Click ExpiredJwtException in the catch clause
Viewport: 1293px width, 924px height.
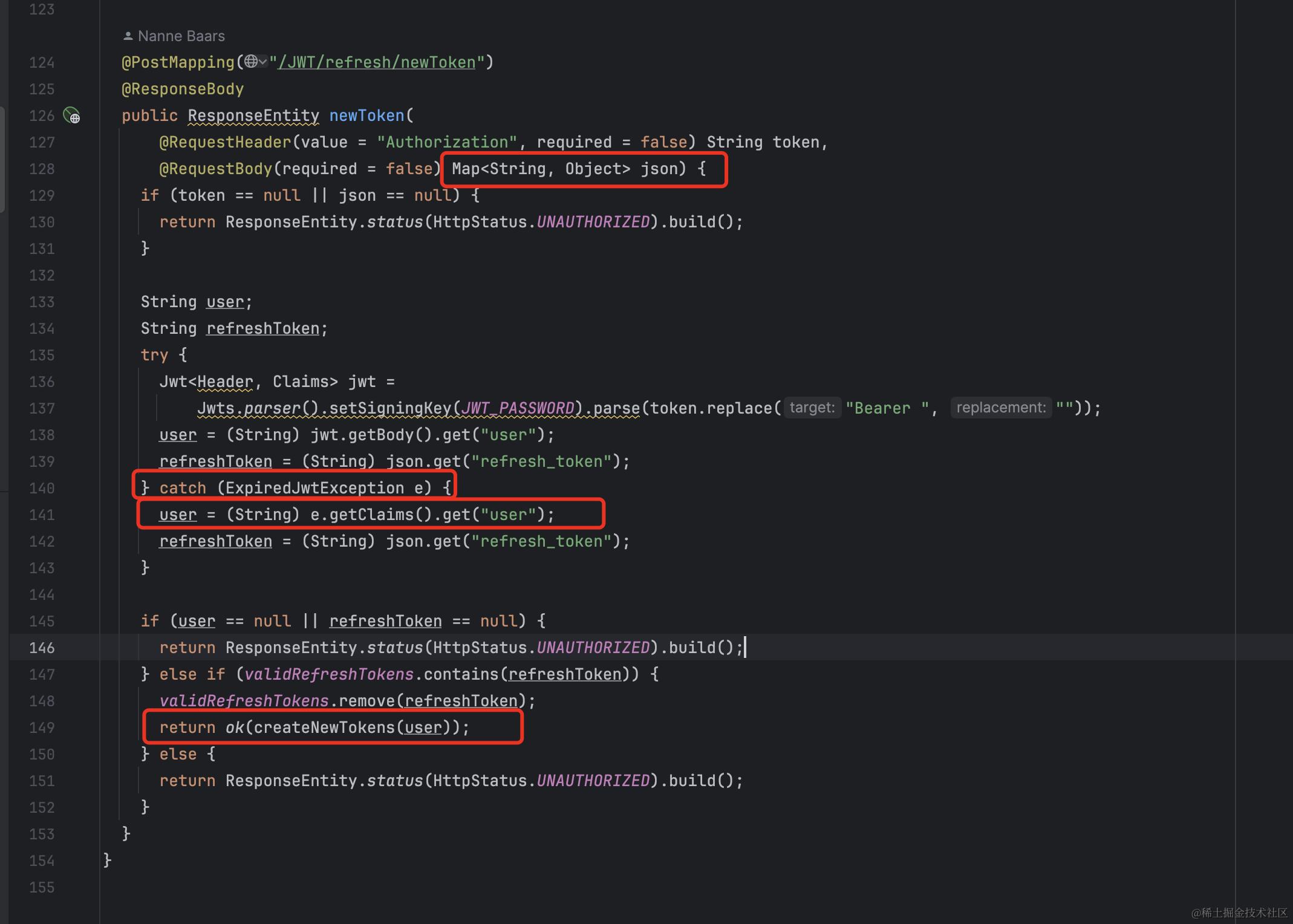[x=314, y=488]
